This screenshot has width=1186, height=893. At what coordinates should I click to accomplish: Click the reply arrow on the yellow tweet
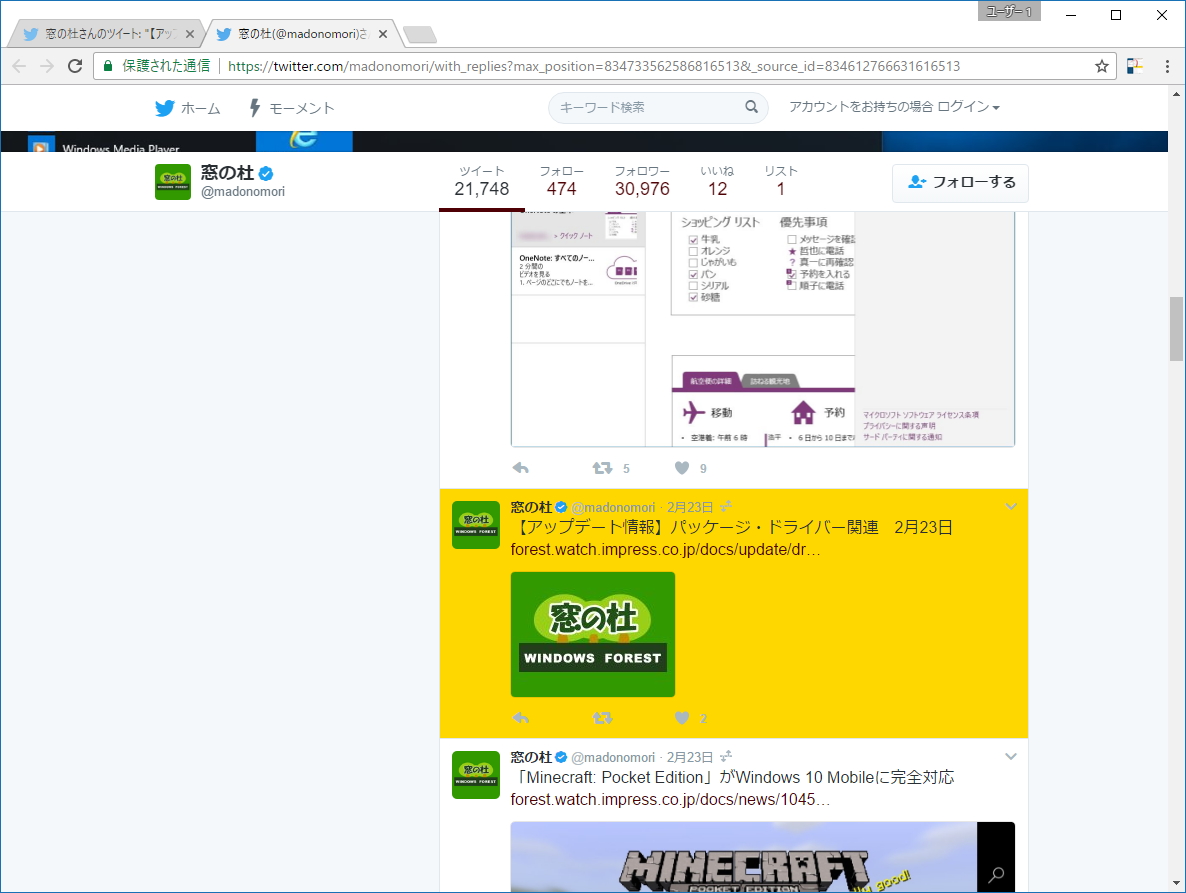pyautogui.click(x=521, y=718)
